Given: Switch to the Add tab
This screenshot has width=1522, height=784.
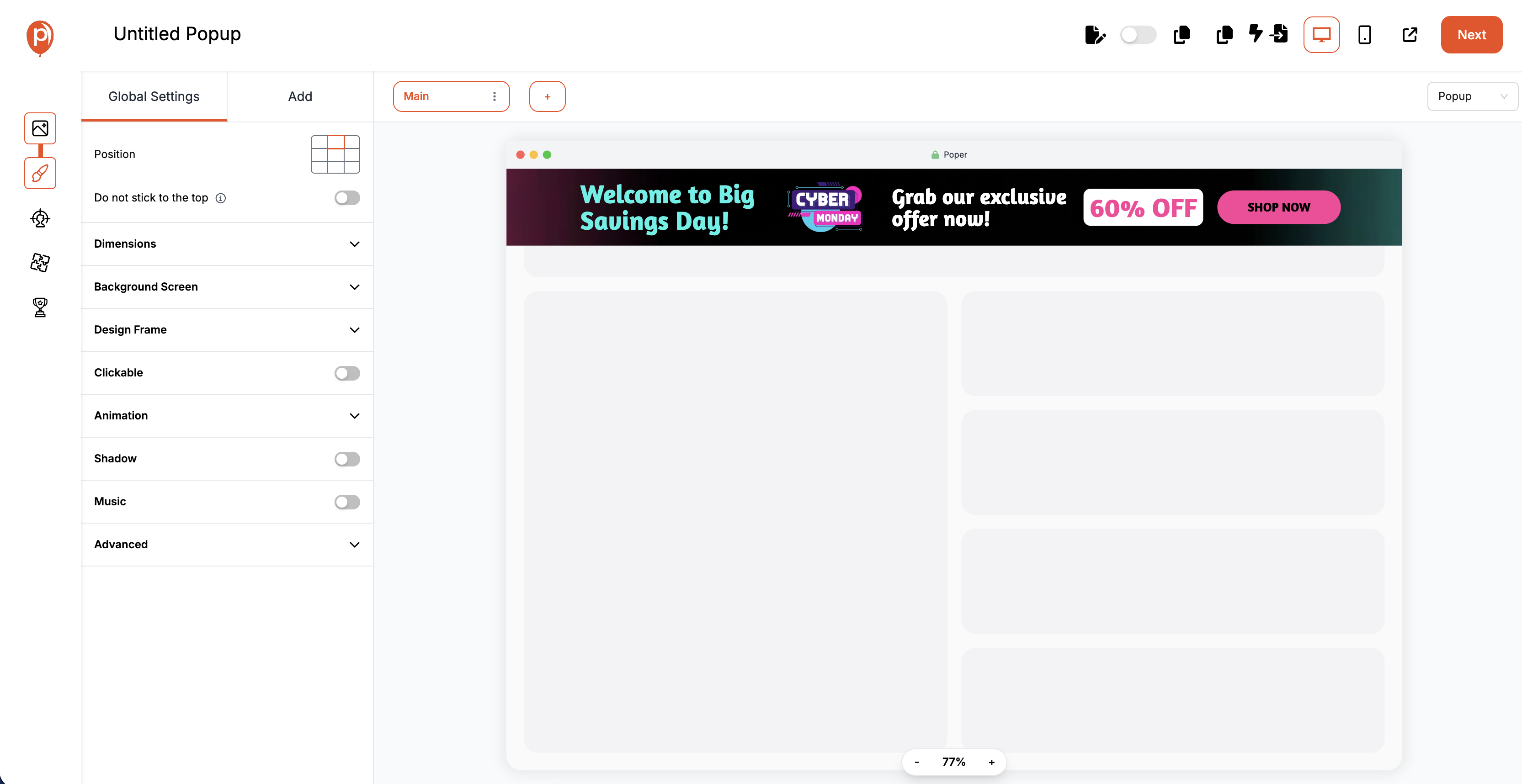Looking at the screenshot, I should click(300, 95).
